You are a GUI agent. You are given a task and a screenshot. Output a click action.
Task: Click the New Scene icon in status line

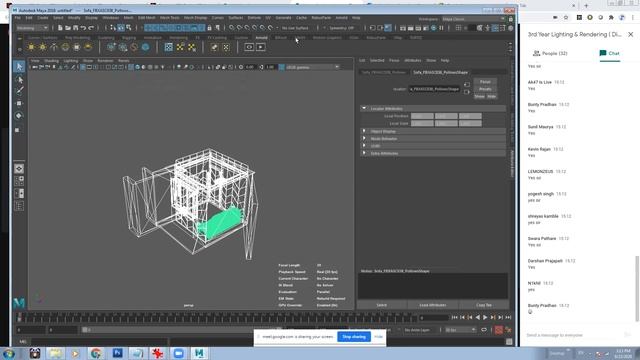(x=60, y=28)
